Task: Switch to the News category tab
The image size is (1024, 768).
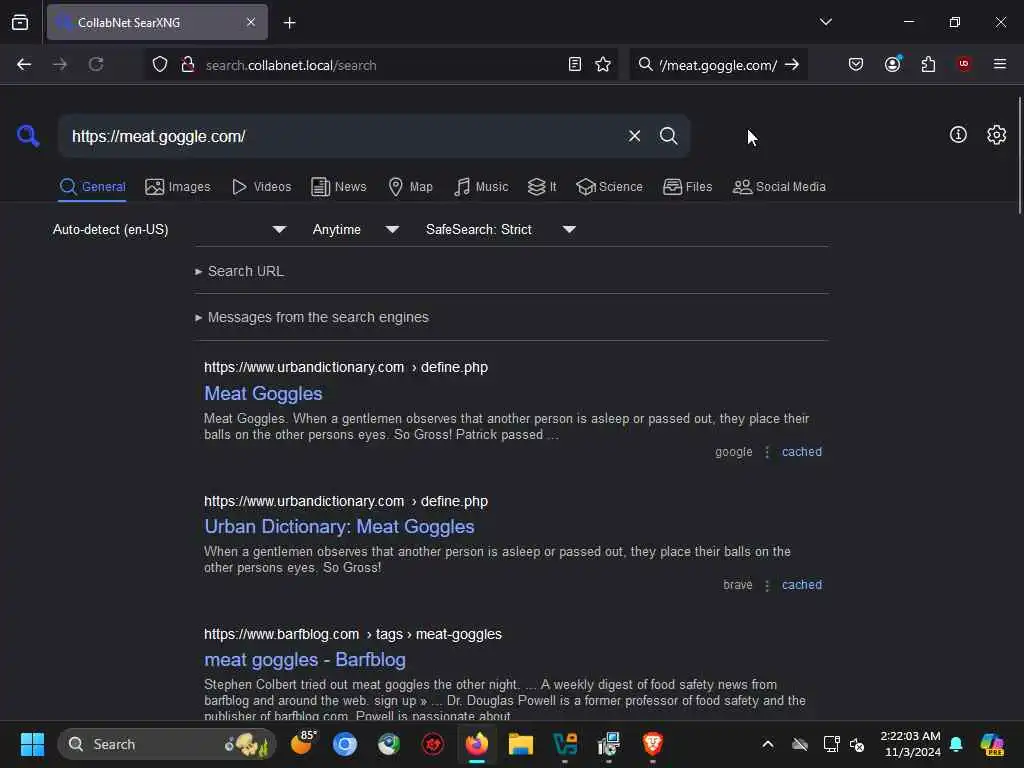Action: coord(338,187)
